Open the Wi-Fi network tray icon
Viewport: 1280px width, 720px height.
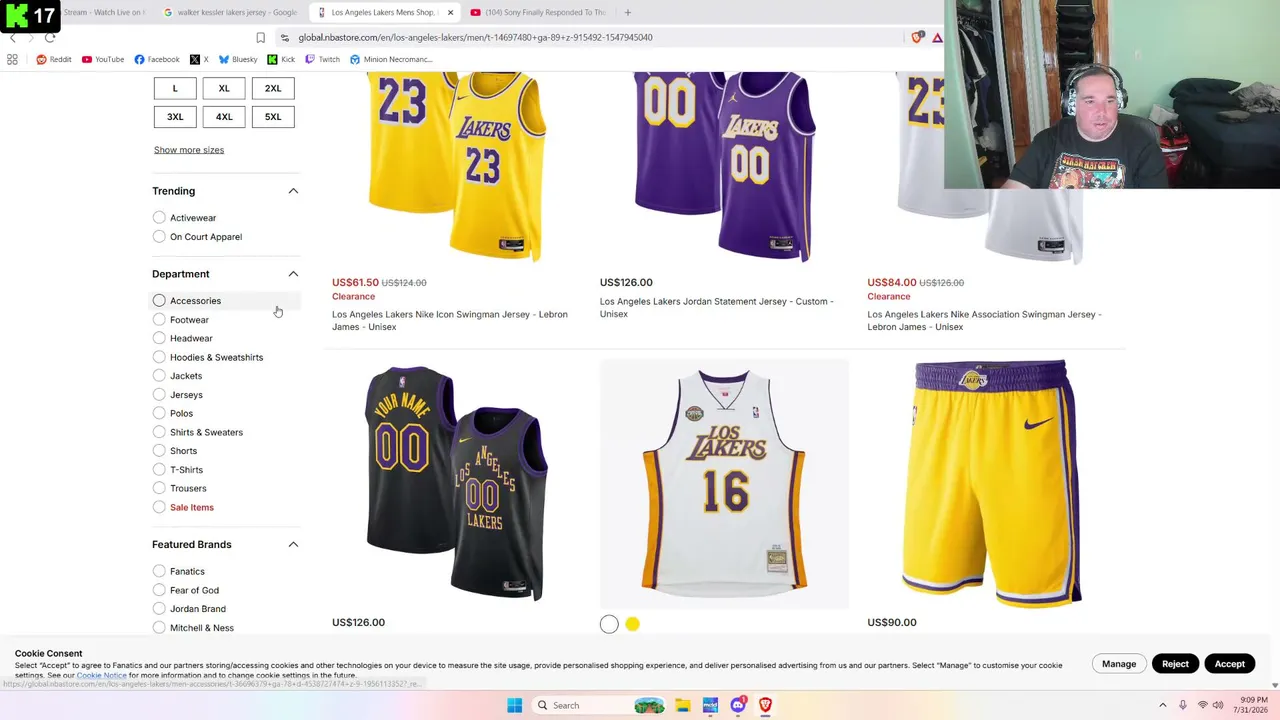click(1202, 705)
